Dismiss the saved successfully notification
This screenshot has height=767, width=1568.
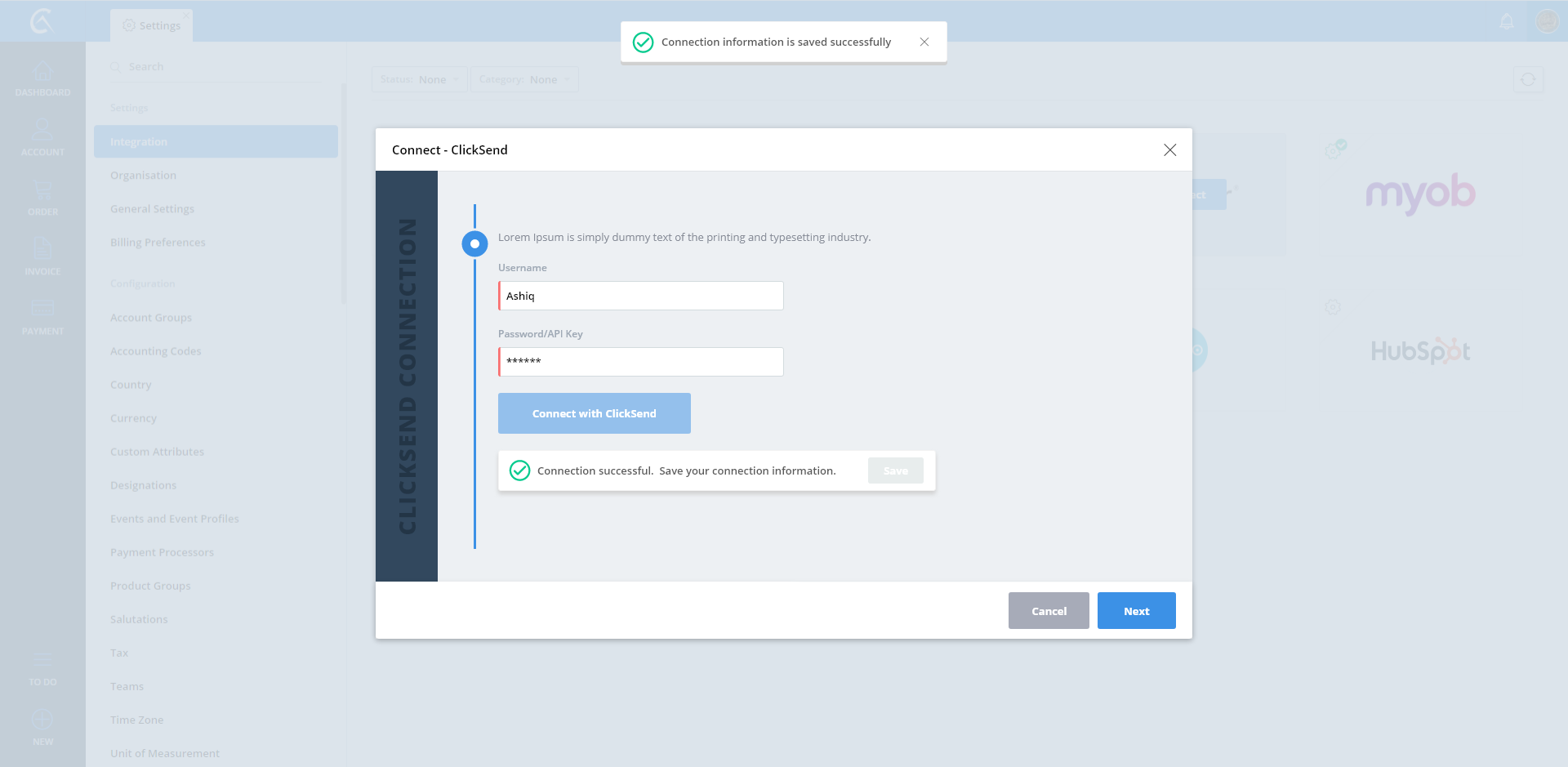(x=924, y=42)
